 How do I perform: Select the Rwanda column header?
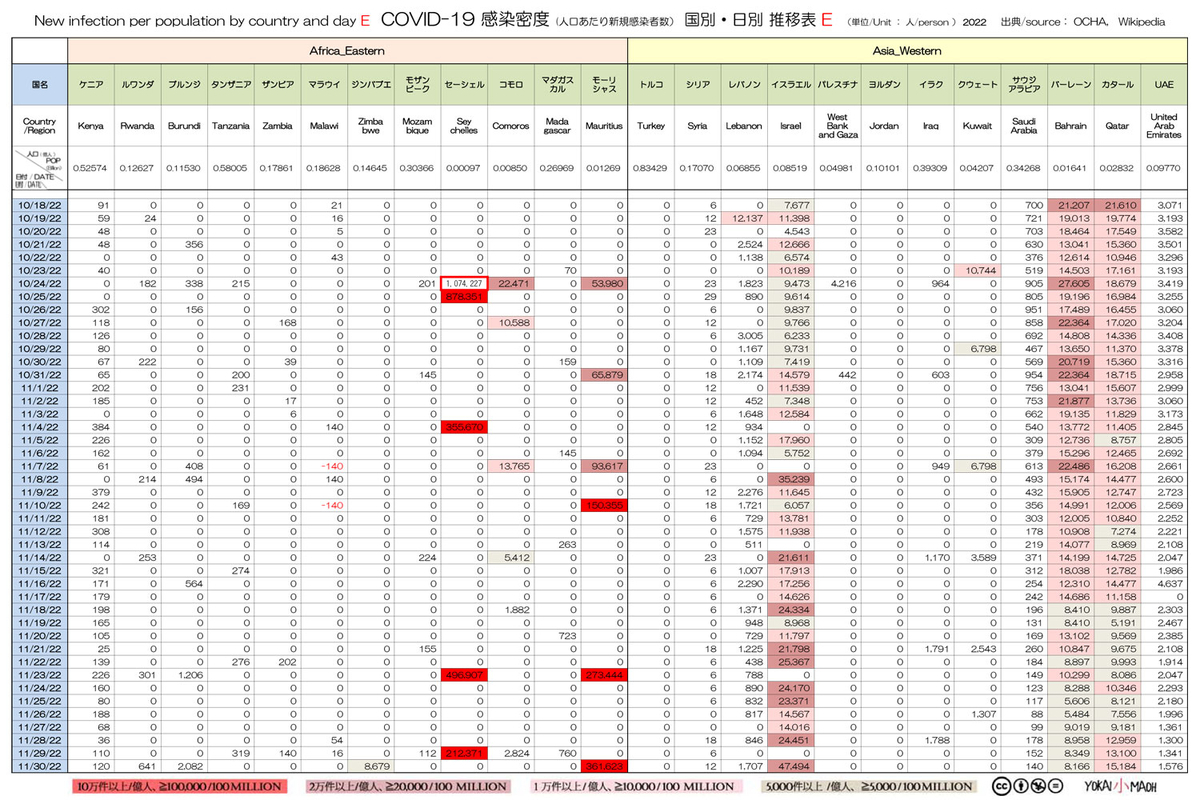coord(137,126)
